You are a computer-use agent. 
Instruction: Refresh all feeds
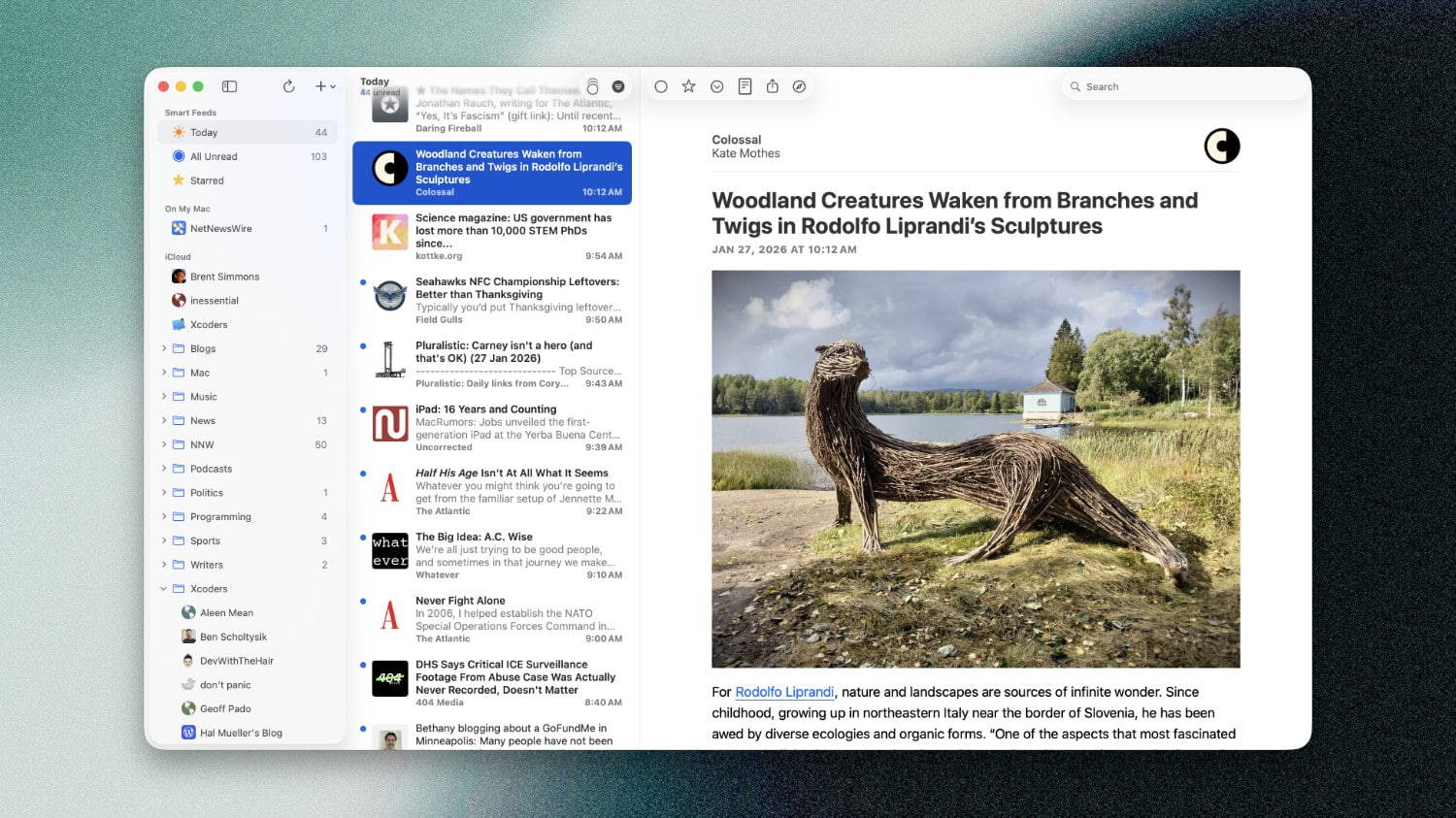(x=288, y=86)
